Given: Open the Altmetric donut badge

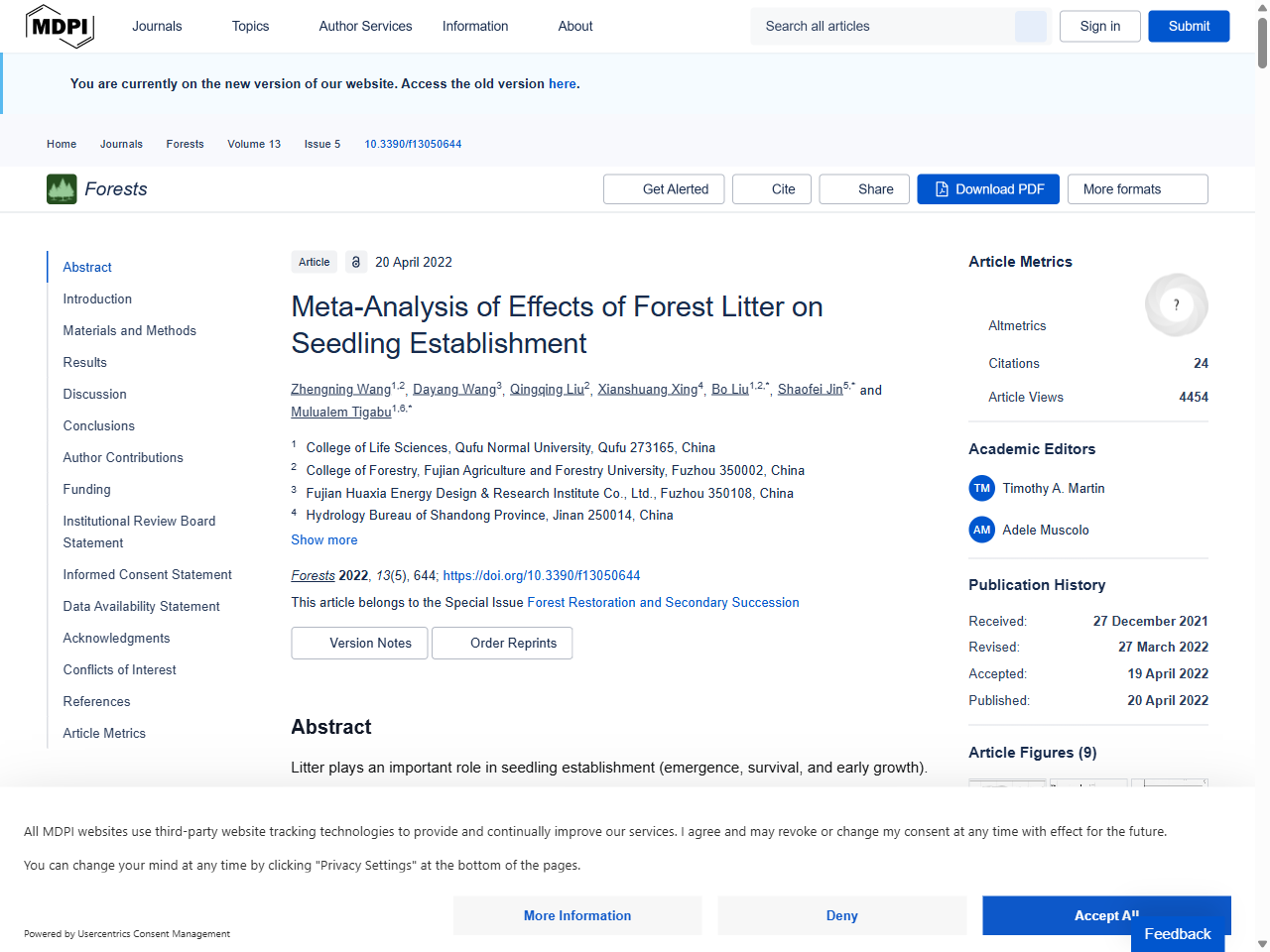Looking at the screenshot, I should tap(1176, 304).
